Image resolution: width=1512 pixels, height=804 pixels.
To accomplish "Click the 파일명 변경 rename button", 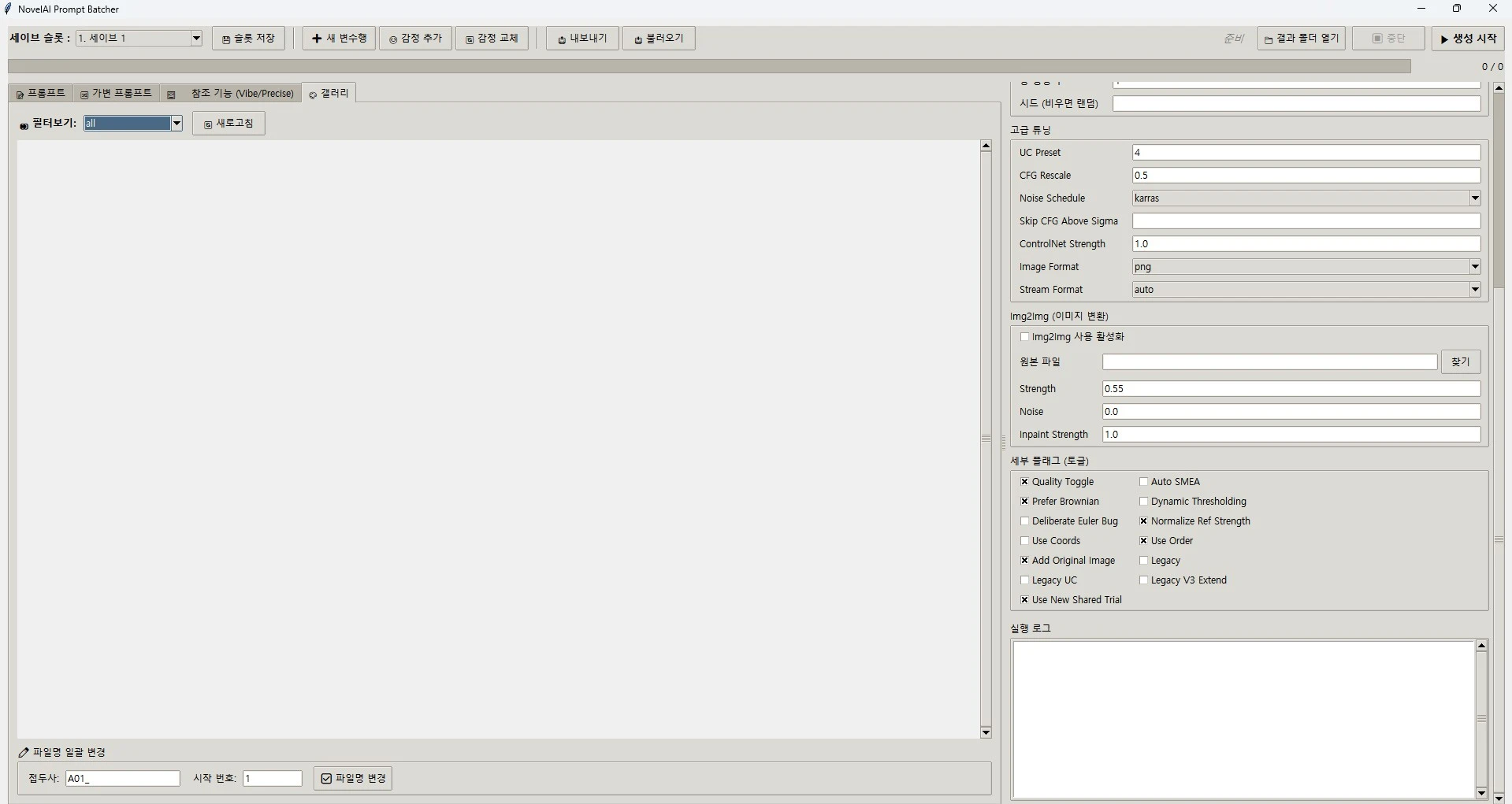I will (352, 778).
